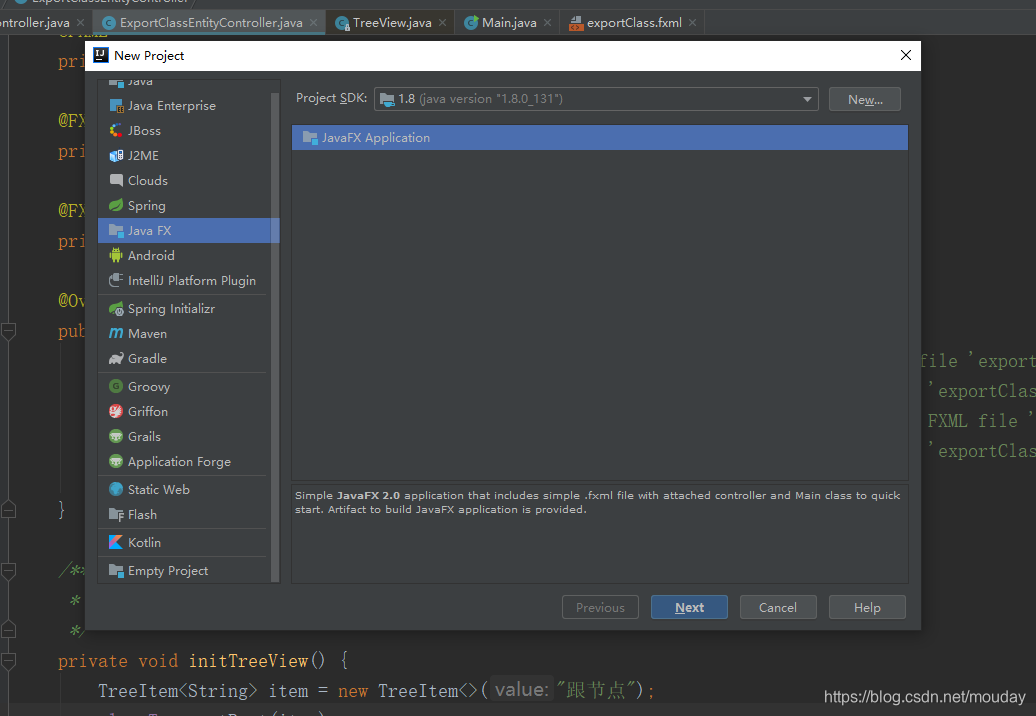The image size is (1036, 716).
Task: Click the Project SDK label
Action: point(331,98)
